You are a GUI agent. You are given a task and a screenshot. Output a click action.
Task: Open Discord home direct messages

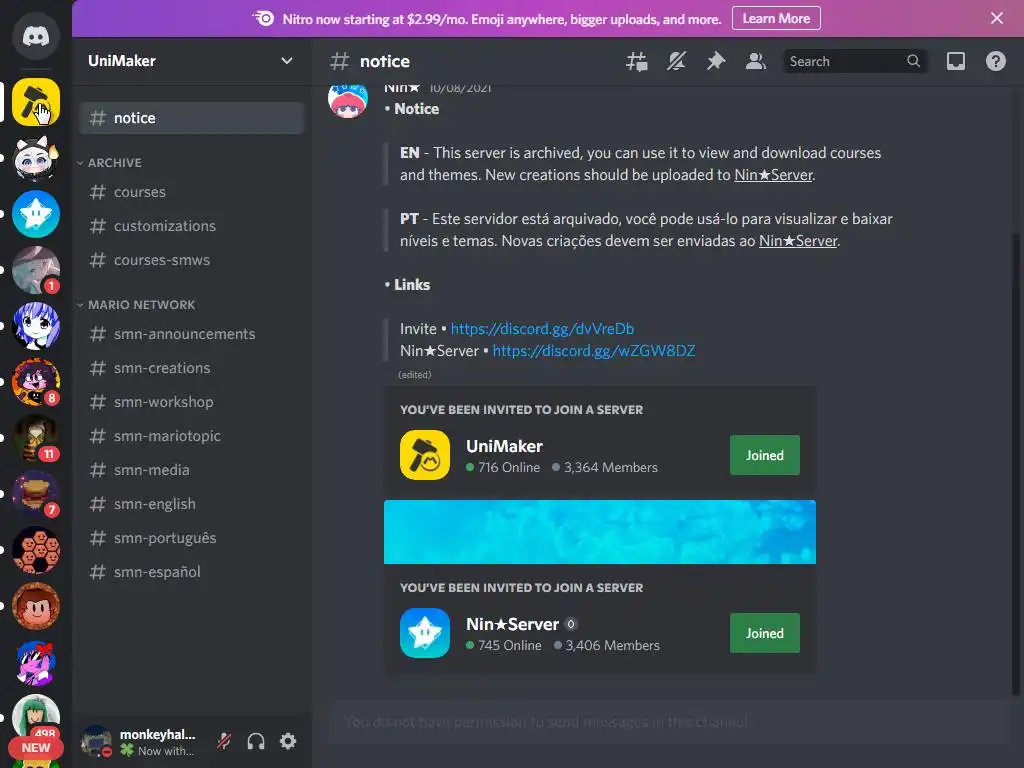click(x=36, y=36)
